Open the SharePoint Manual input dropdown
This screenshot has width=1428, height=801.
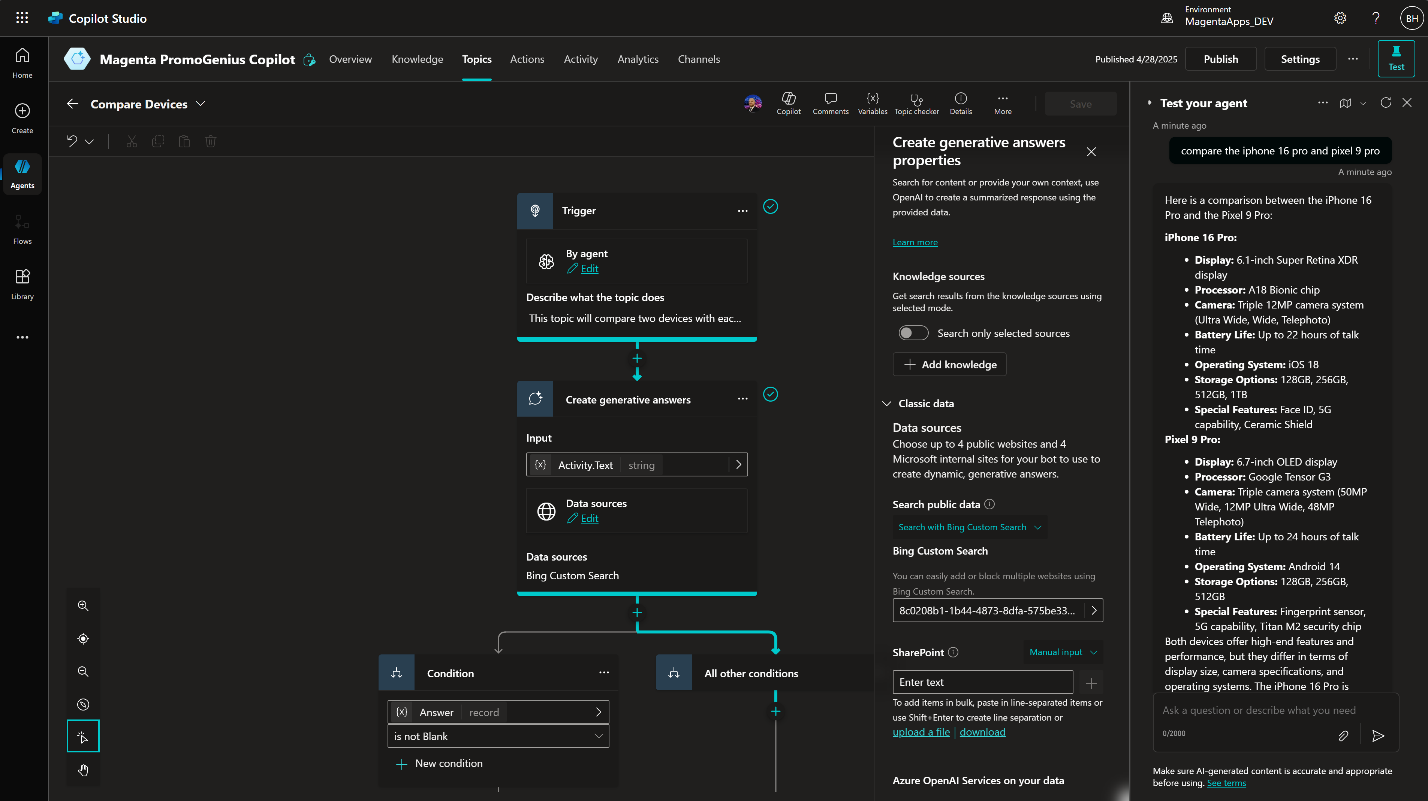(x=1064, y=652)
